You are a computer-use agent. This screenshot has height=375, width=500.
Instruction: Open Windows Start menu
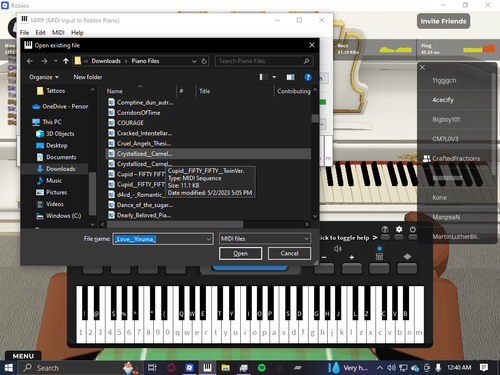coord(8,368)
